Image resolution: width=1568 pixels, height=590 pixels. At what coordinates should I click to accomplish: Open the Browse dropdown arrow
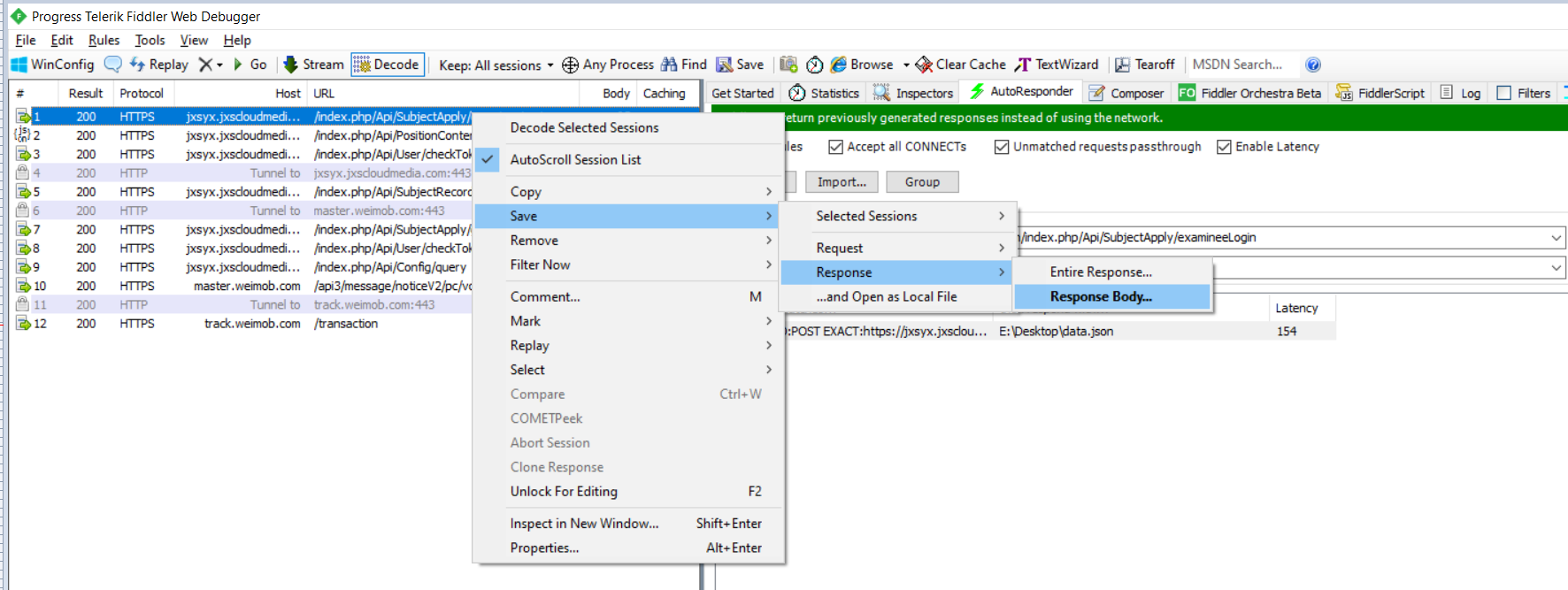pyautogui.click(x=906, y=65)
